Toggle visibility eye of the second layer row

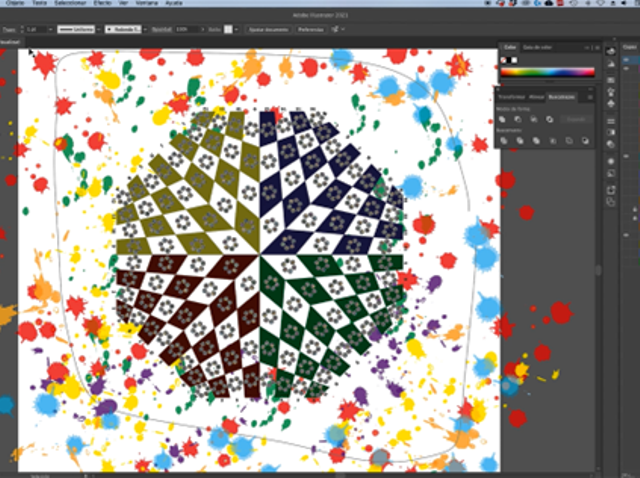pos(627,69)
